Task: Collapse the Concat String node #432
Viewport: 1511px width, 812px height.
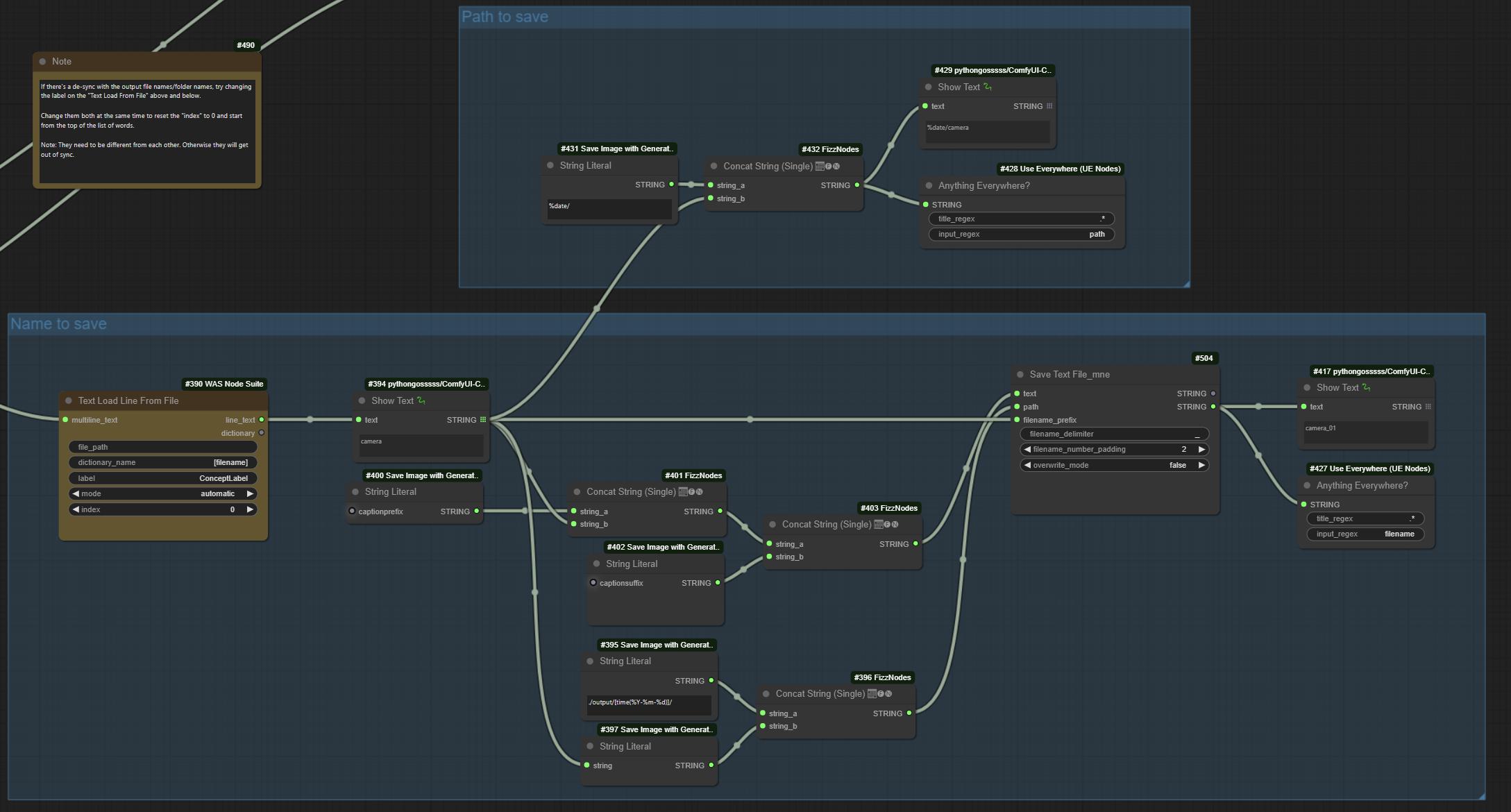Action: [x=714, y=167]
